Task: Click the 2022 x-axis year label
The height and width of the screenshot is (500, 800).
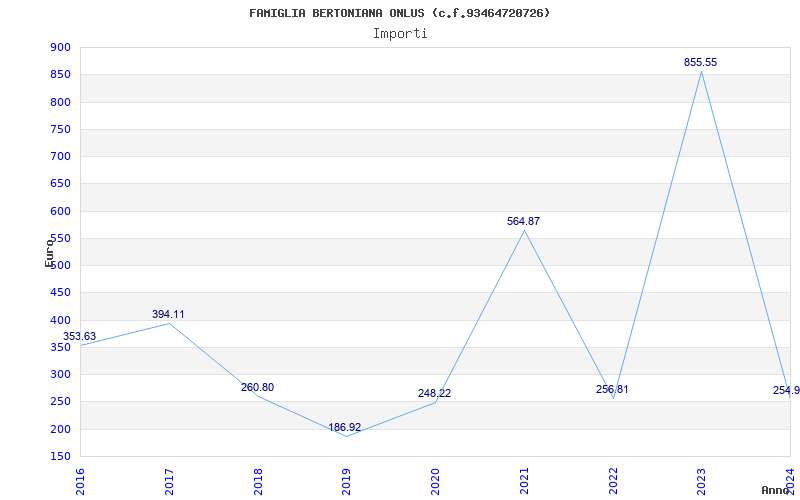Action: (x=613, y=482)
